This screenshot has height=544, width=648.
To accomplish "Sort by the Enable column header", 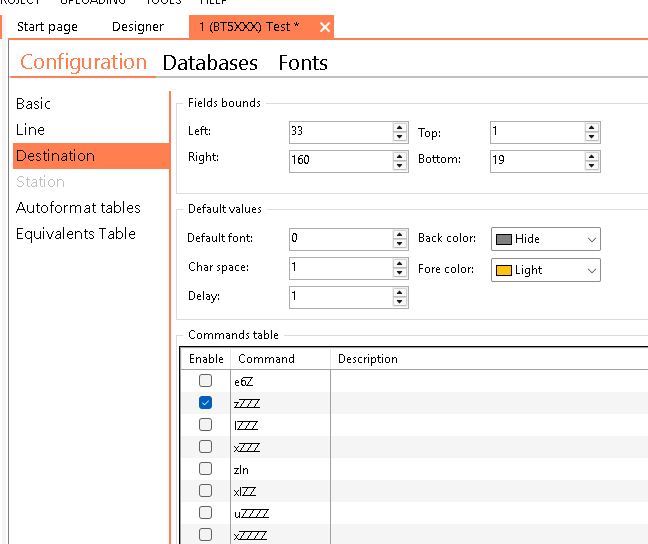I will pos(206,359).
